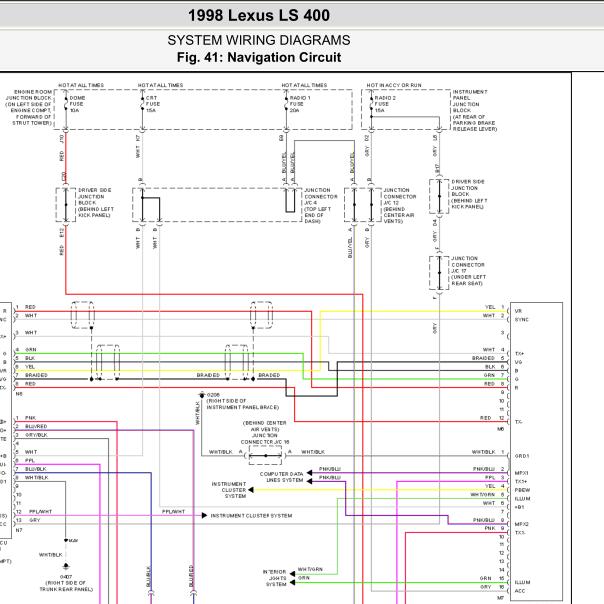Click 'BLU/BLK' wire label at left pin 7
The width and height of the screenshot is (604, 604).
tap(35, 469)
